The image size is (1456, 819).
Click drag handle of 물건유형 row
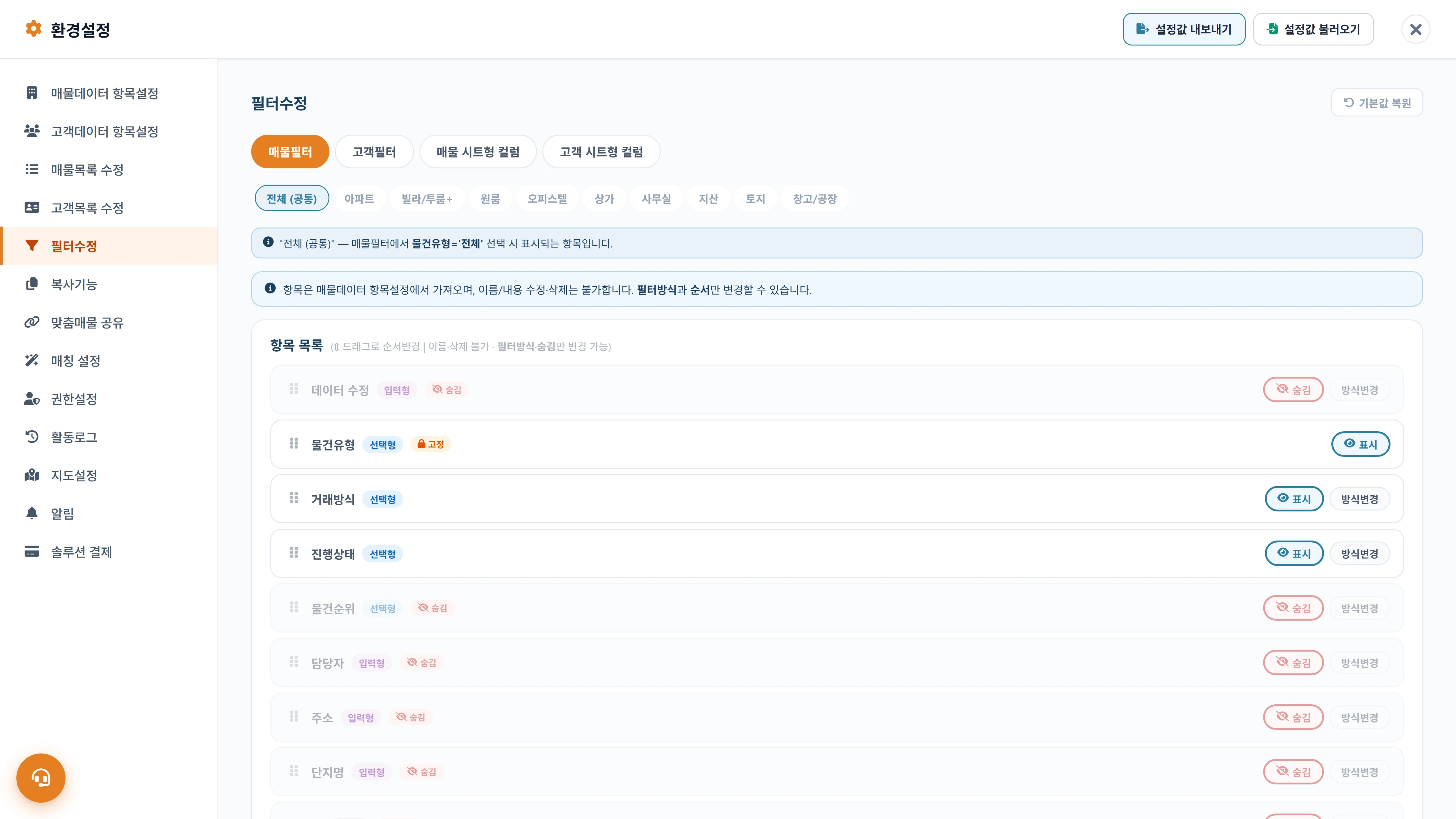tap(294, 443)
